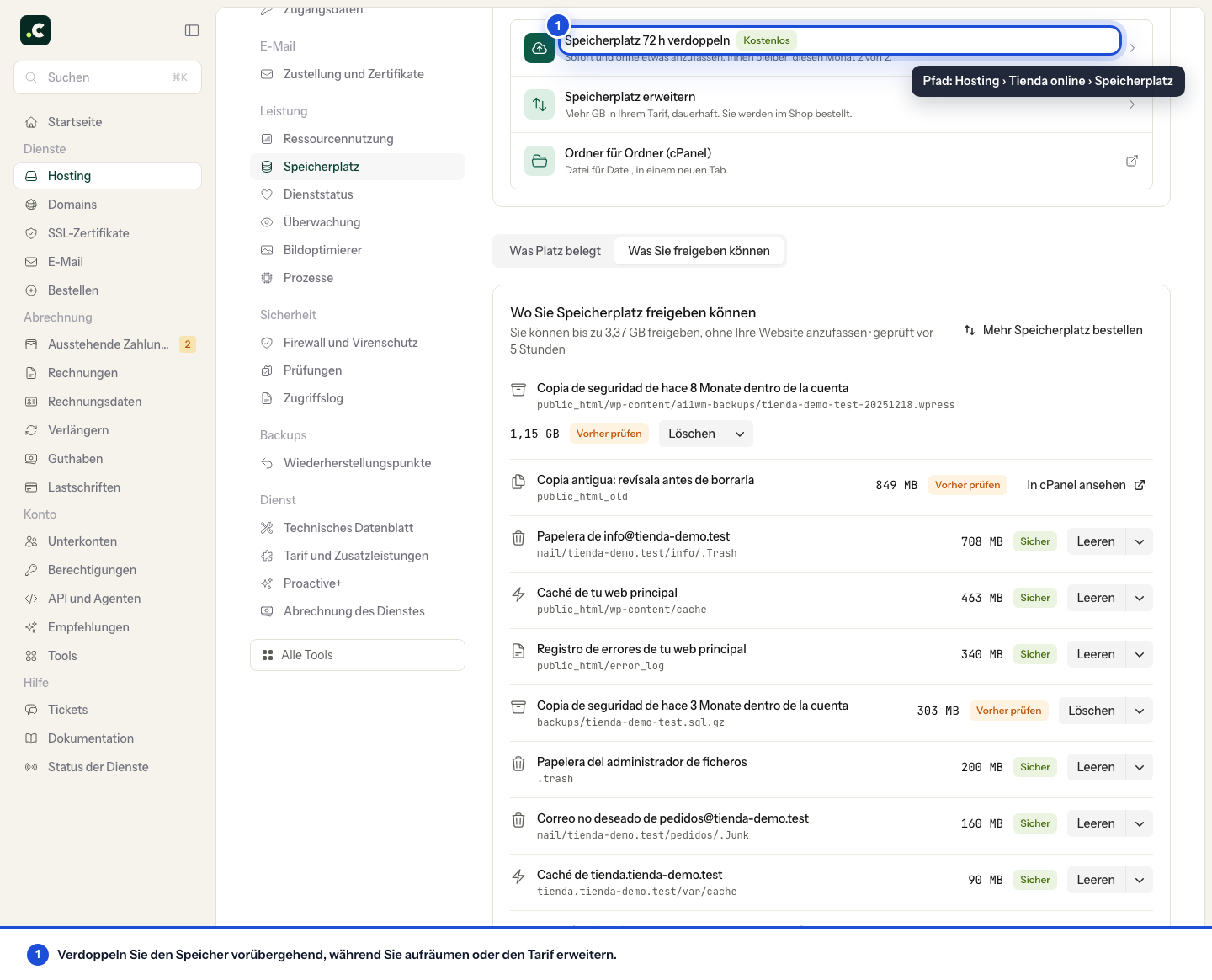The image size is (1212, 980).
Task: Open Wiederherstellungspunkte under Backups
Action: pyautogui.click(x=358, y=463)
